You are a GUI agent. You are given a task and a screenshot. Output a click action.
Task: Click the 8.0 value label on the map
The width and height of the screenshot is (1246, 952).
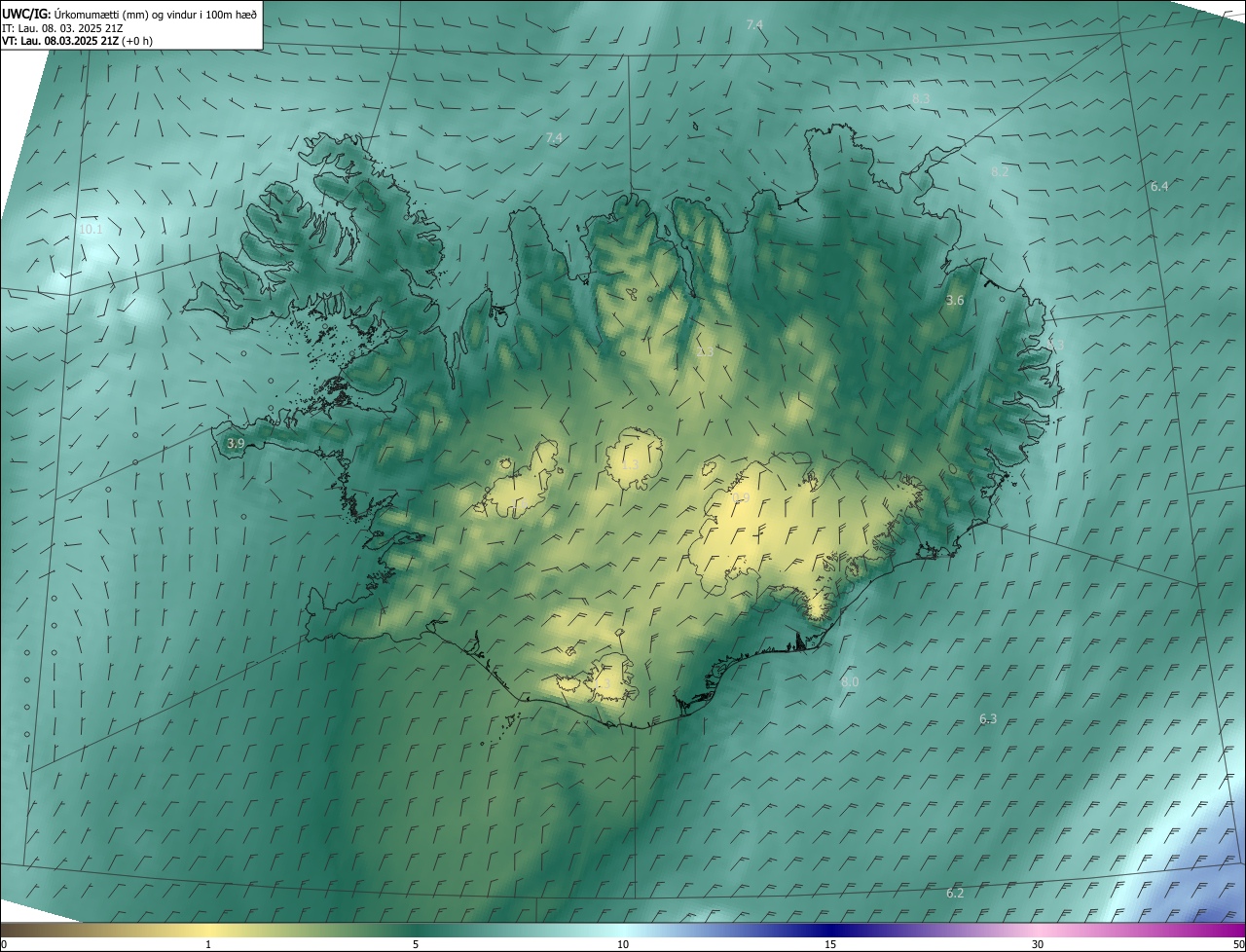[x=850, y=682]
